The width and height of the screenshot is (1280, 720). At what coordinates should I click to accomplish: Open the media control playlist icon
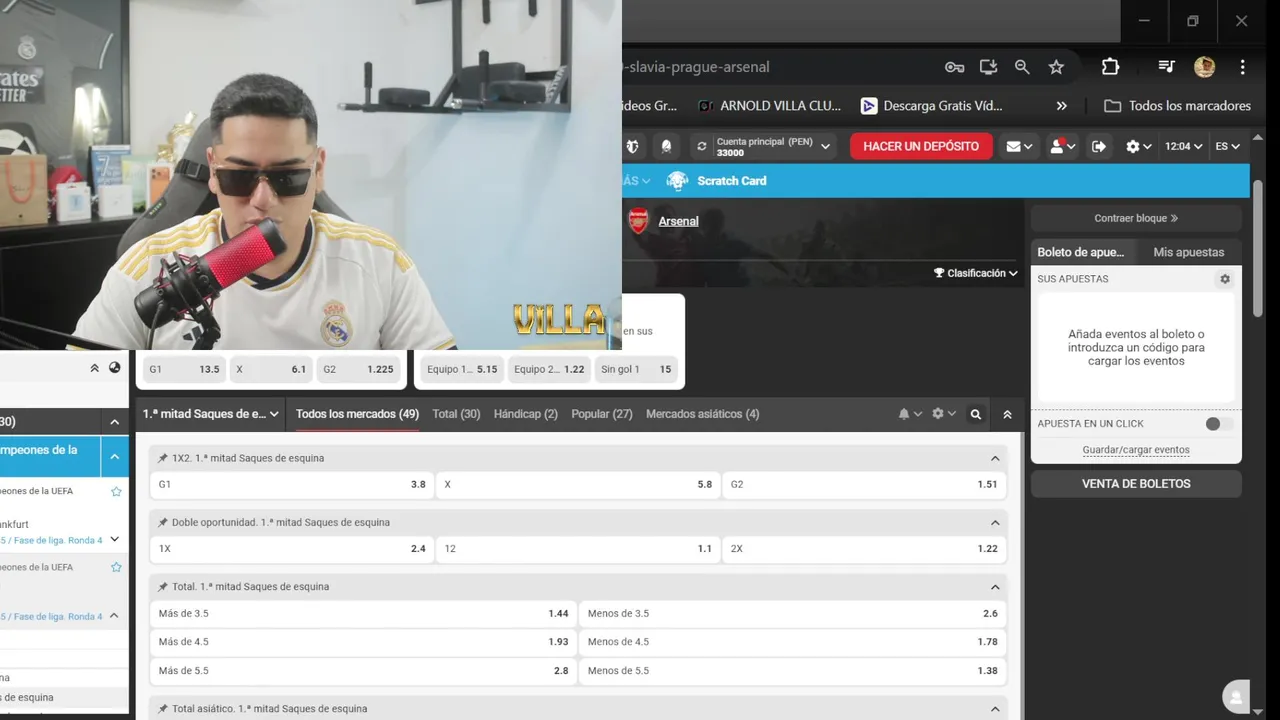[1166, 67]
